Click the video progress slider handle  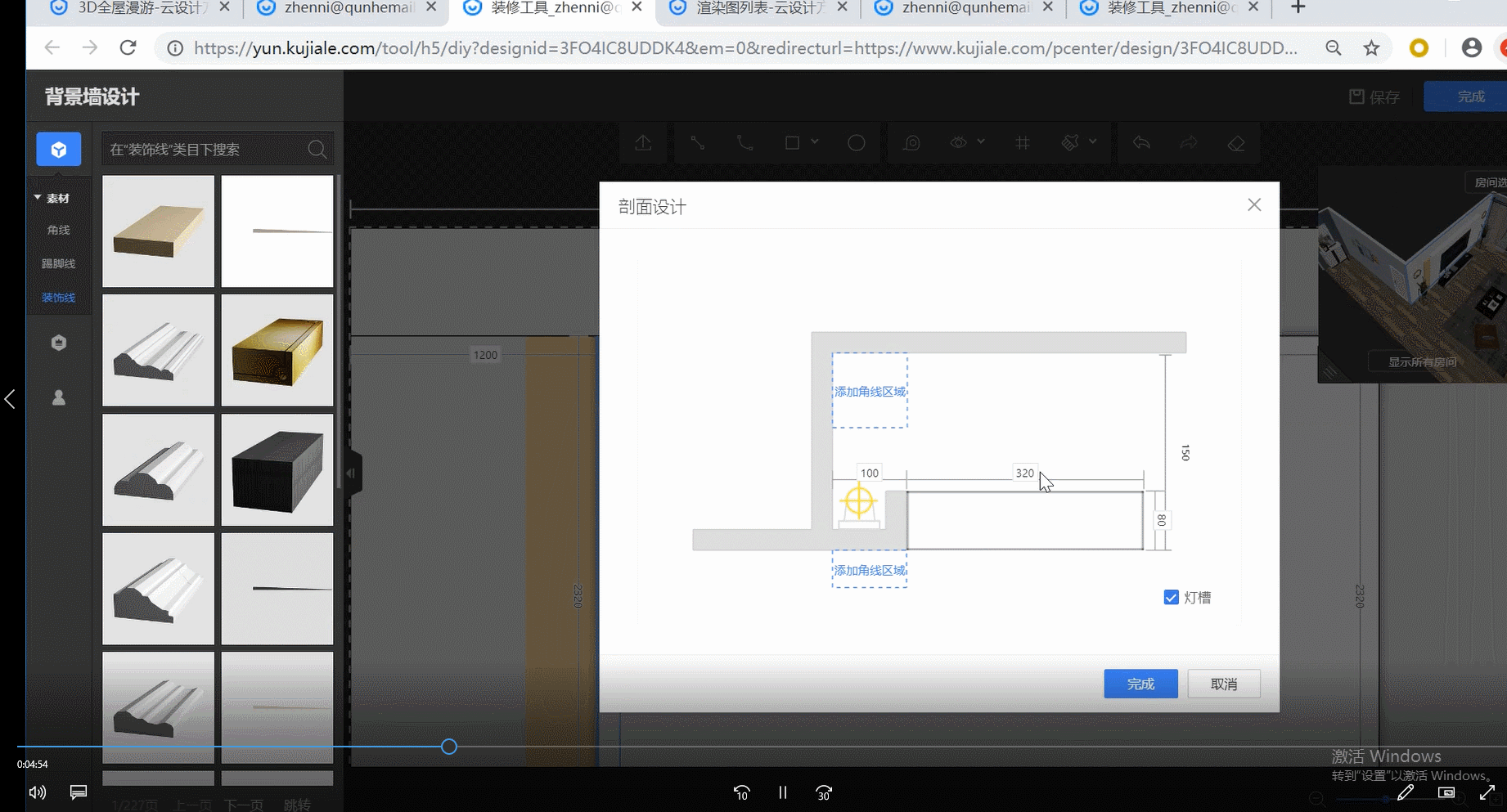click(x=448, y=747)
